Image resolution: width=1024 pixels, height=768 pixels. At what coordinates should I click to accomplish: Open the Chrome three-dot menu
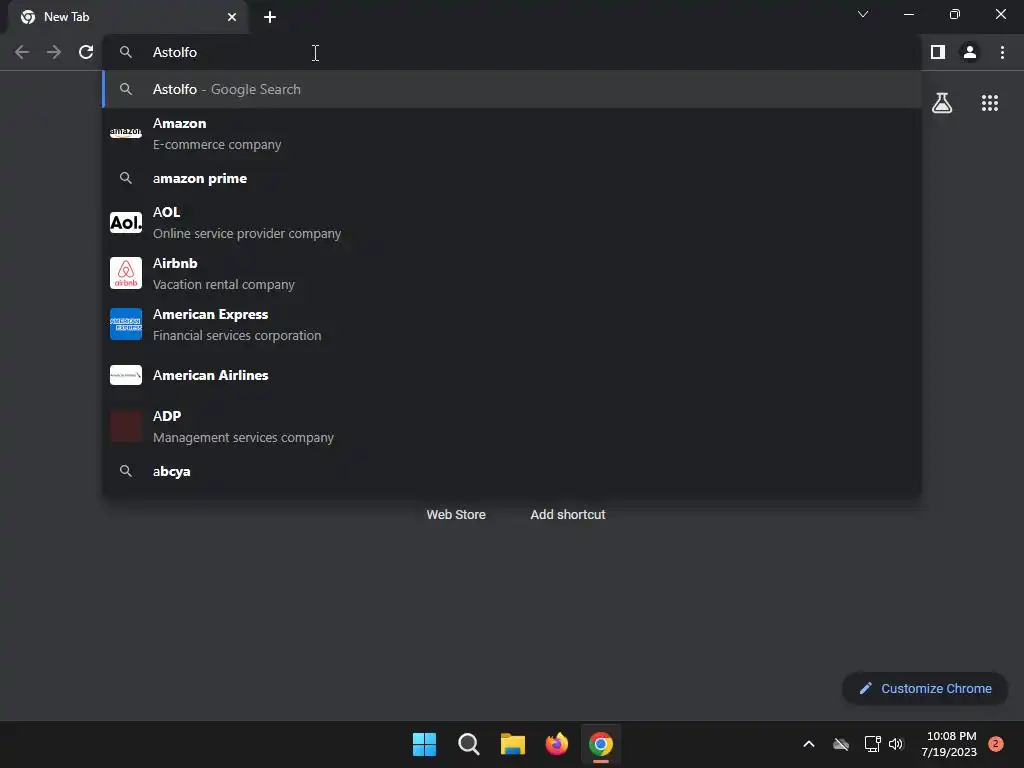click(x=1002, y=52)
